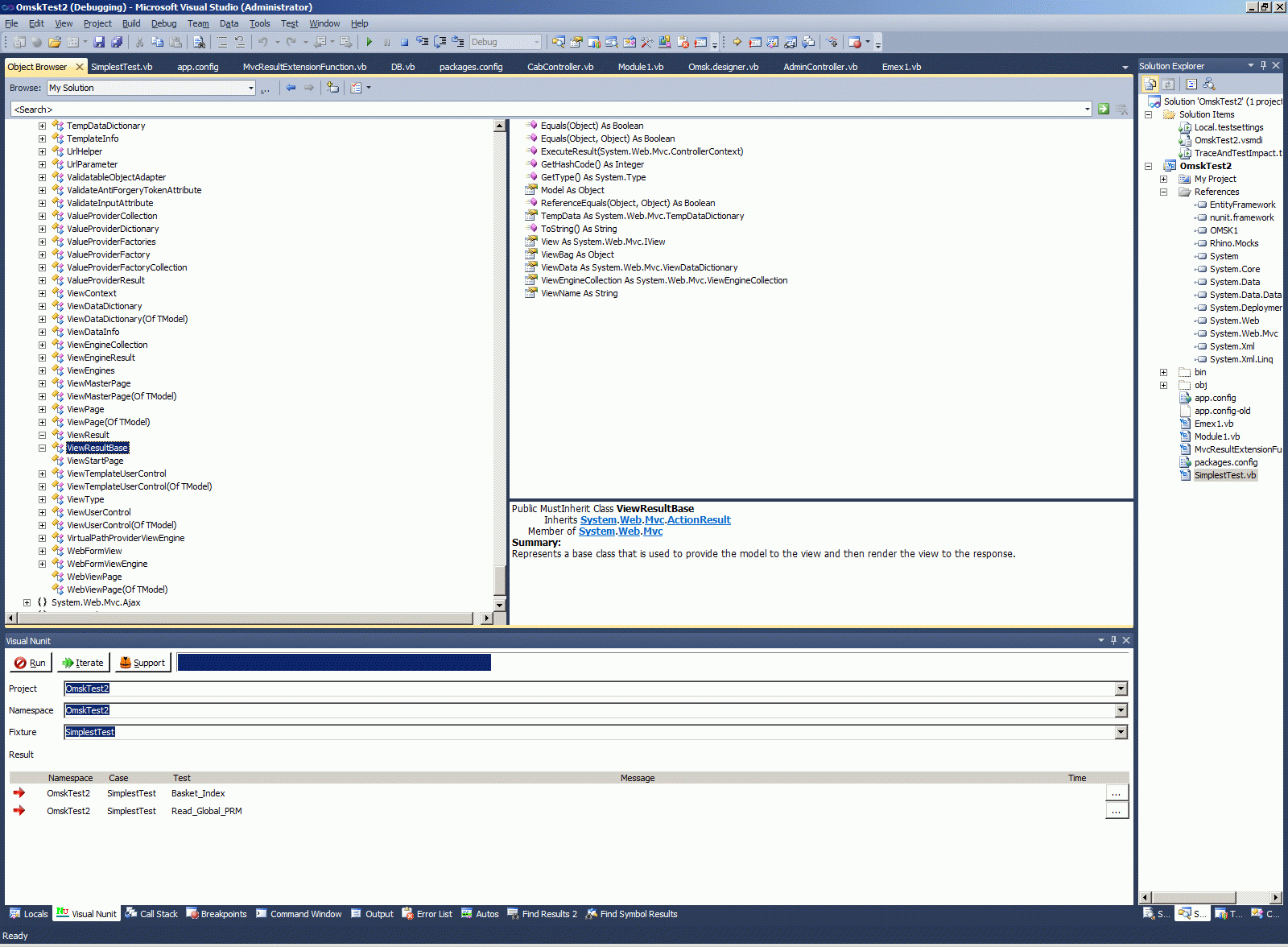Pin the Visual Nunit panel
The width and height of the screenshot is (1288, 947).
1113,640
